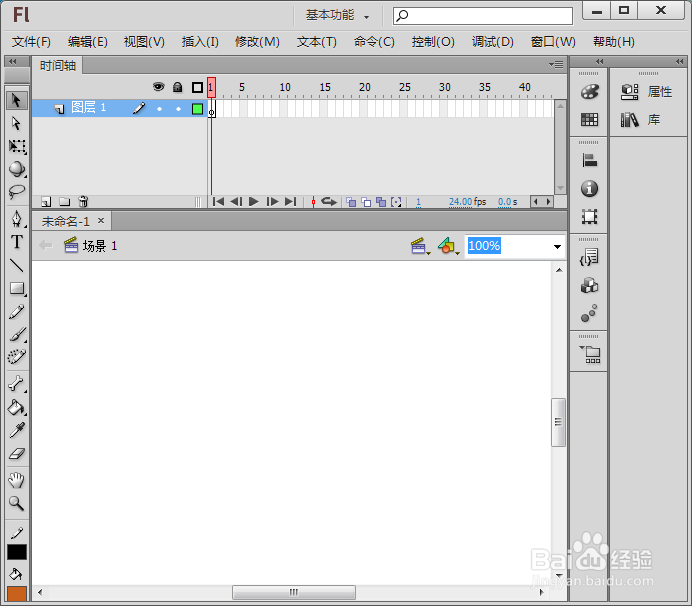The height and width of the screenshot is (606, 692).
Task: Toggle the Loop playback button
Action: (329, 202)
